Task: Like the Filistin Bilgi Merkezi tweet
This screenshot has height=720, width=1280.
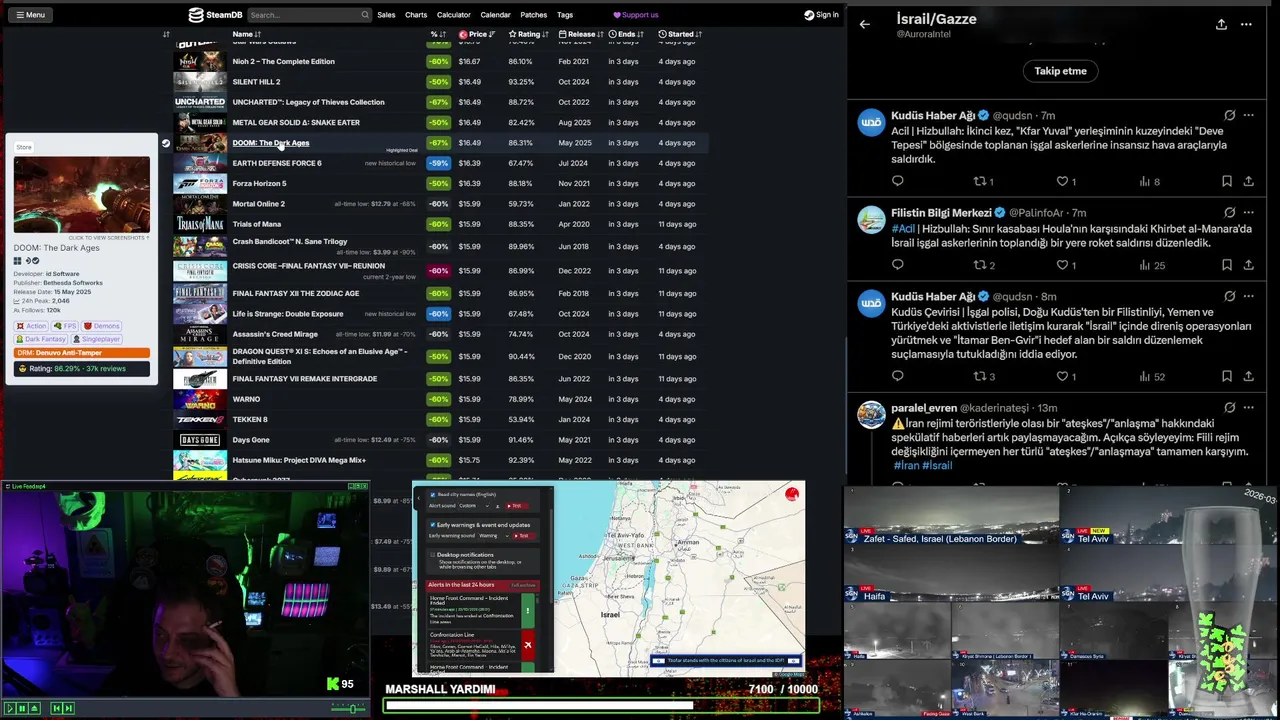Action: point(1062,265)
